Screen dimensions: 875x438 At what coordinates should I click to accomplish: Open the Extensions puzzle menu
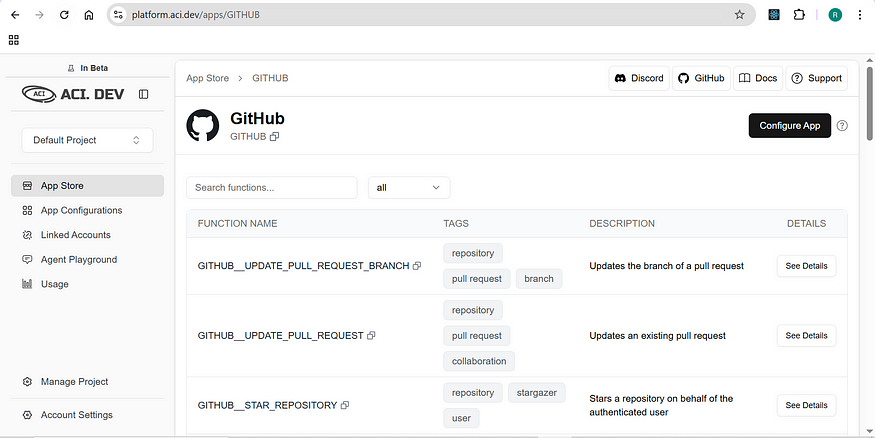coord(799,15)
